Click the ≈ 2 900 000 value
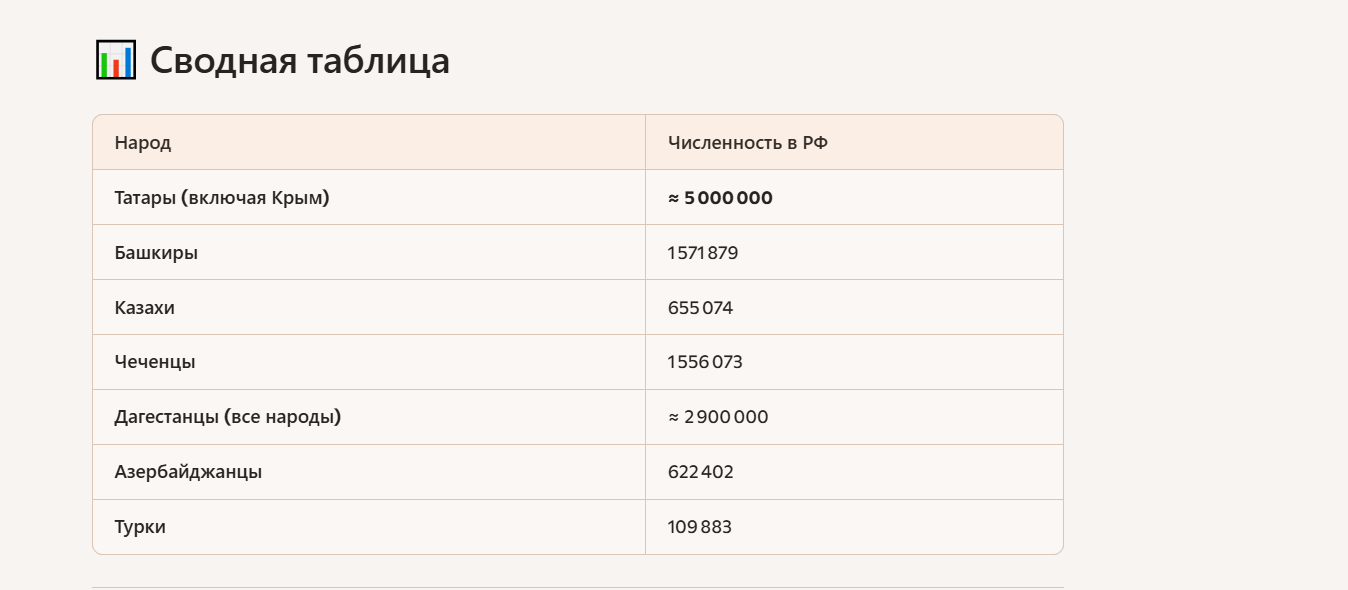The width and height of the screenshot is (1348, 590). [x=718, y=417]
